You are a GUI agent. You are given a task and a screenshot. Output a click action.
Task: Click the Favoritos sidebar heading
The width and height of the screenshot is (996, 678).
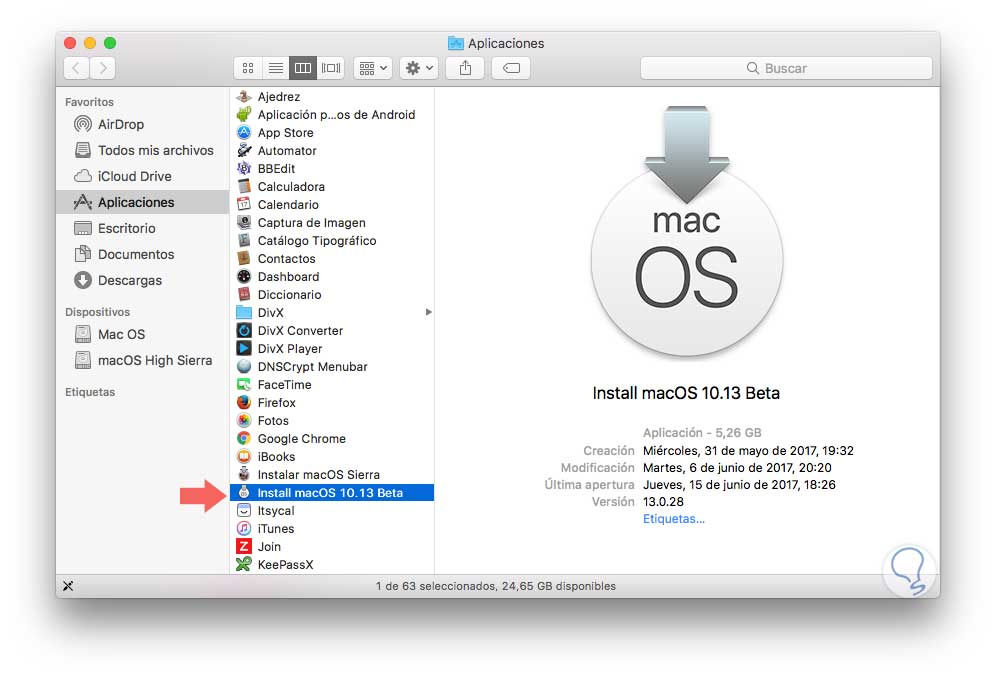point(90,102)
